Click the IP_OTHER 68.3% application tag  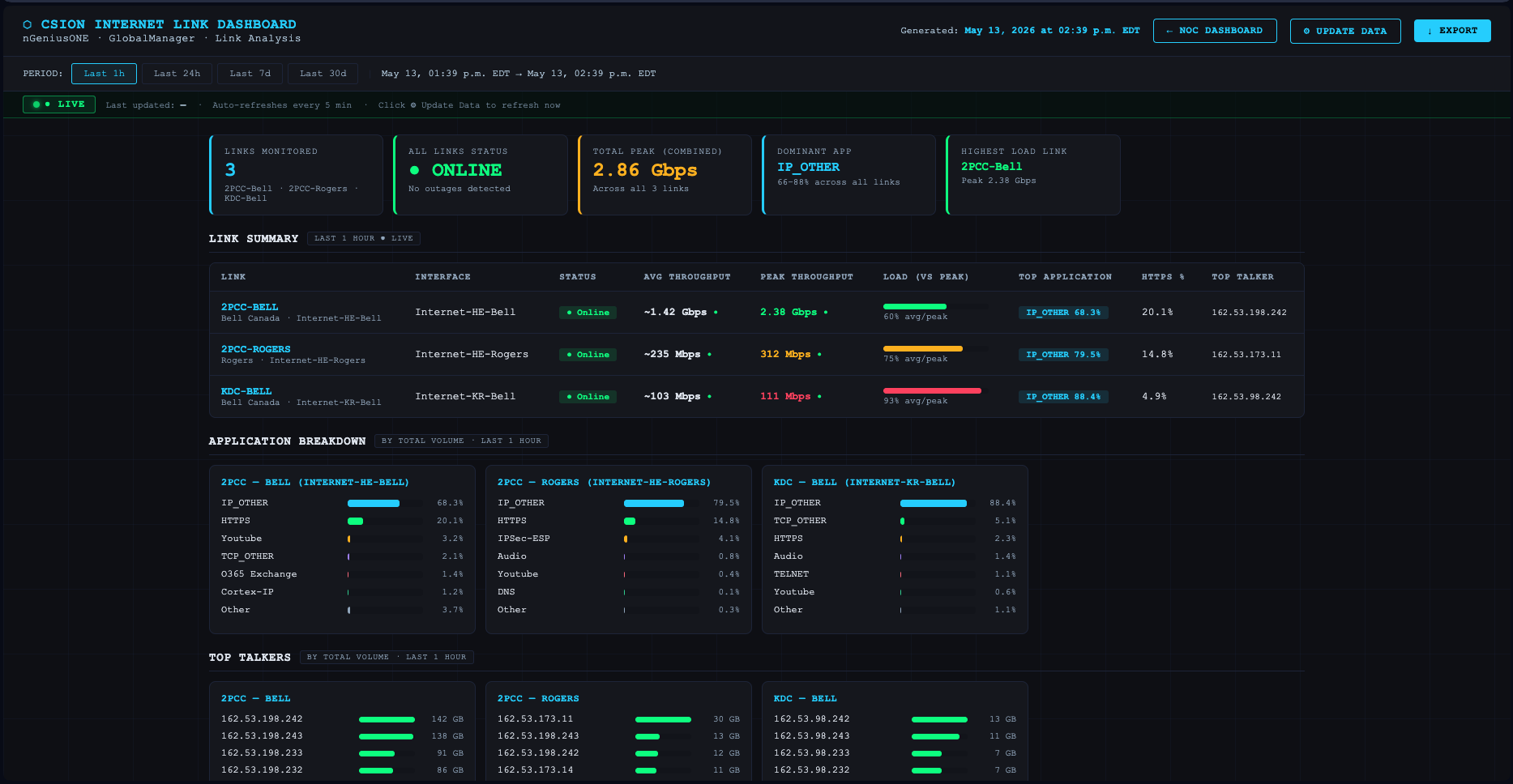click(1063, 313)
